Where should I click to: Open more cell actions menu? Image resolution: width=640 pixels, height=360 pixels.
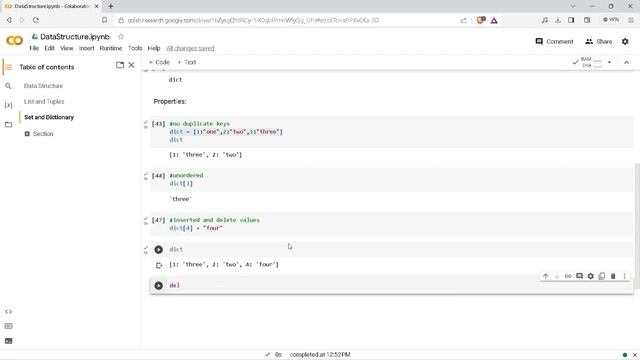(624, 276)
